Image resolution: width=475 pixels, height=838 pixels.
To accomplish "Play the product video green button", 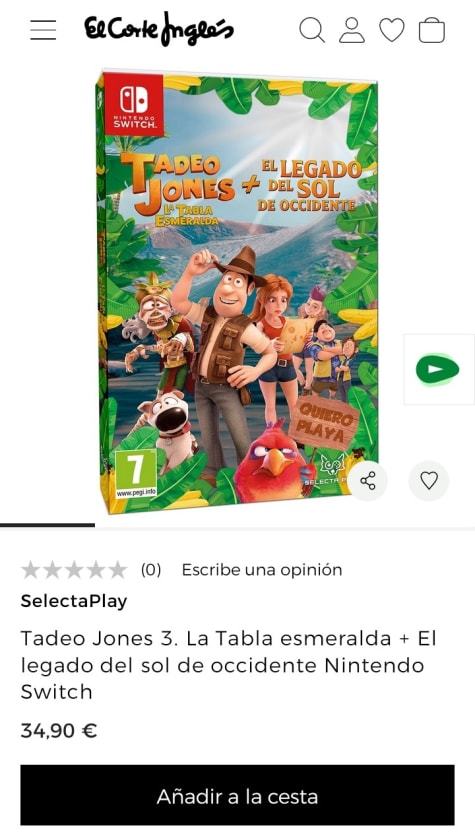I will click(438, 369).
